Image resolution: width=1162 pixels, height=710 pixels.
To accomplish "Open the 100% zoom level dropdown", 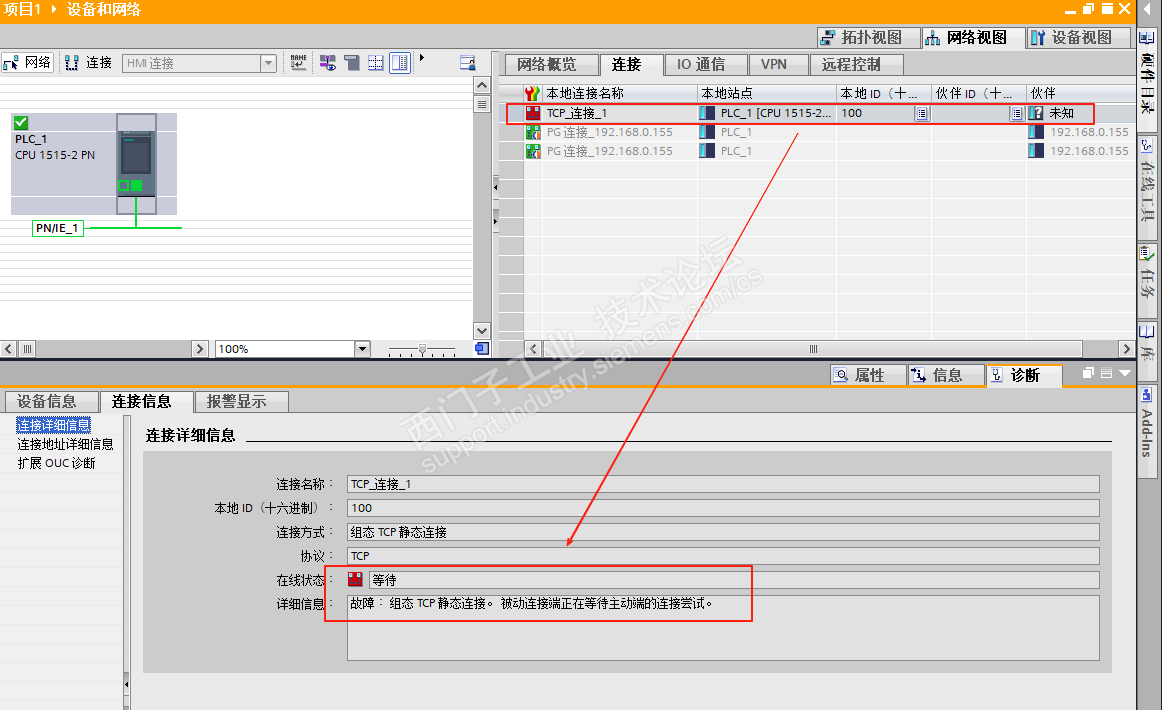I will 362,348.
